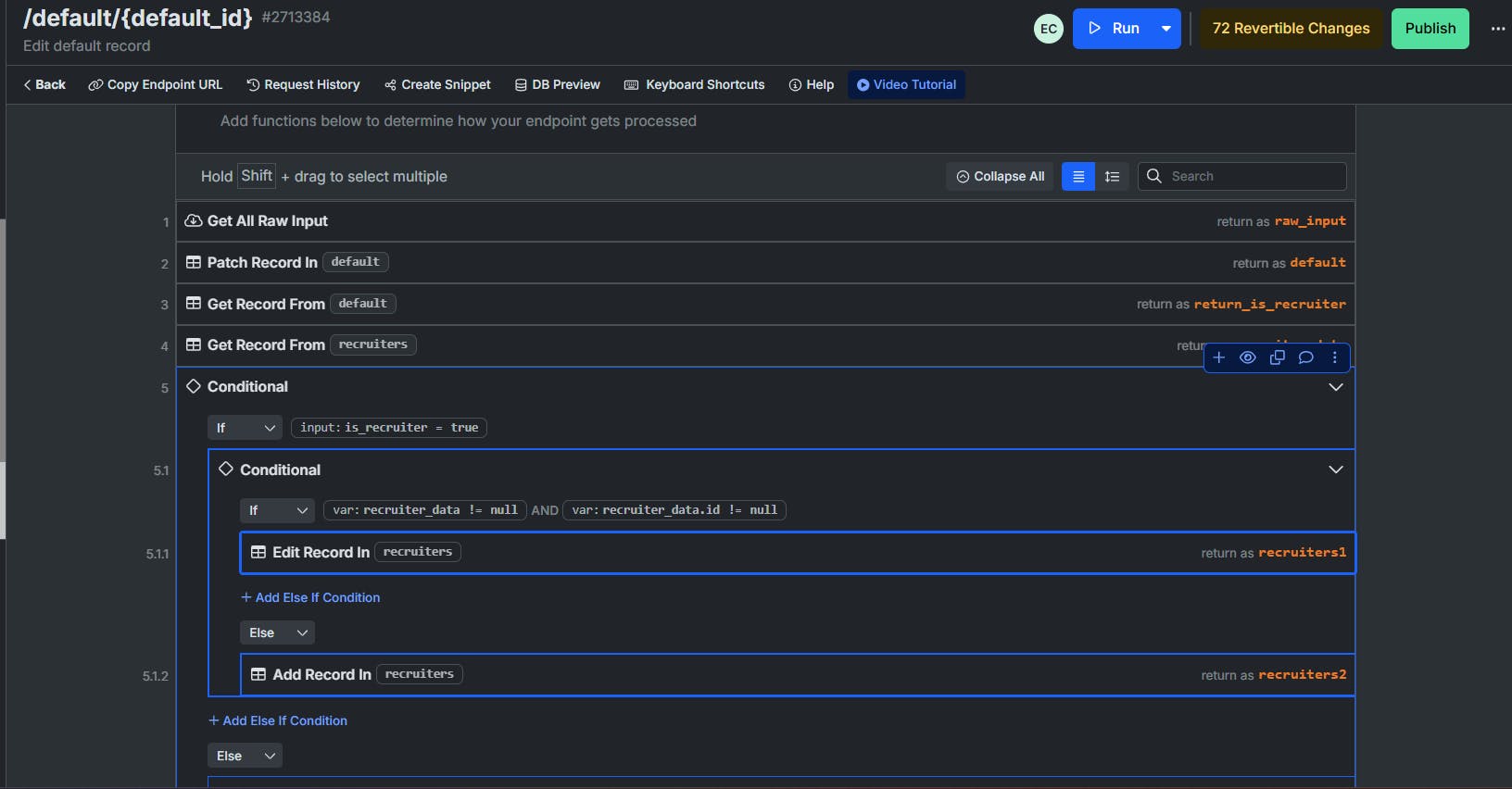
Task: Click Create Snippet
Action: (437, 84)
